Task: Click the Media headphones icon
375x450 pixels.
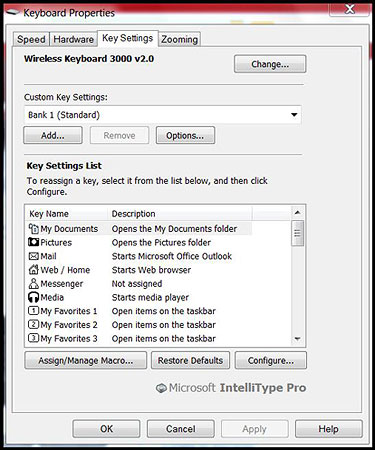Action: point(33,297)
